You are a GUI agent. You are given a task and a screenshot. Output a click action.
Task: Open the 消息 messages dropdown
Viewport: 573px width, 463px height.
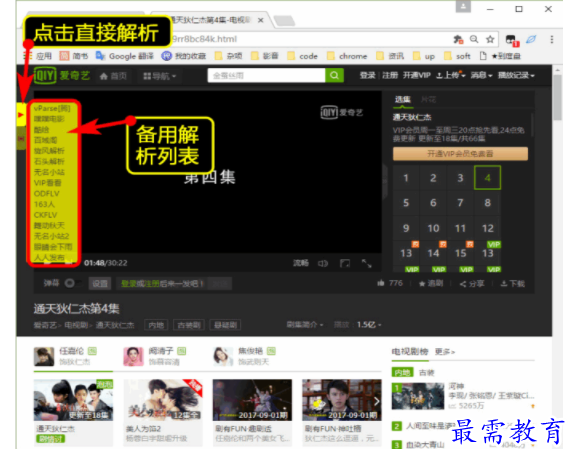pos(481,75)
